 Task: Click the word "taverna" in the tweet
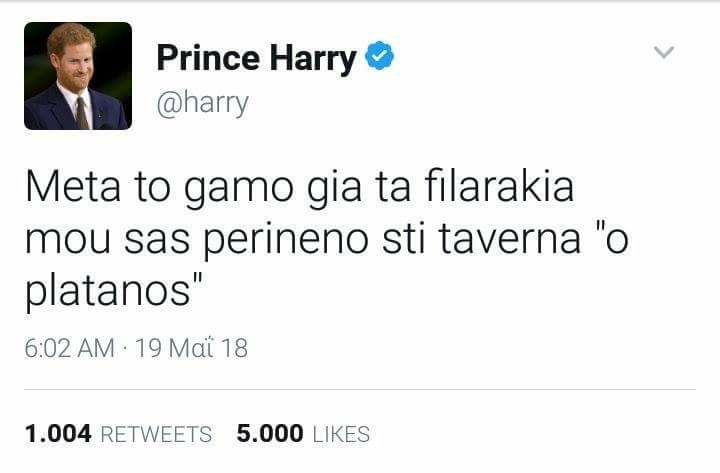point(510,239)
